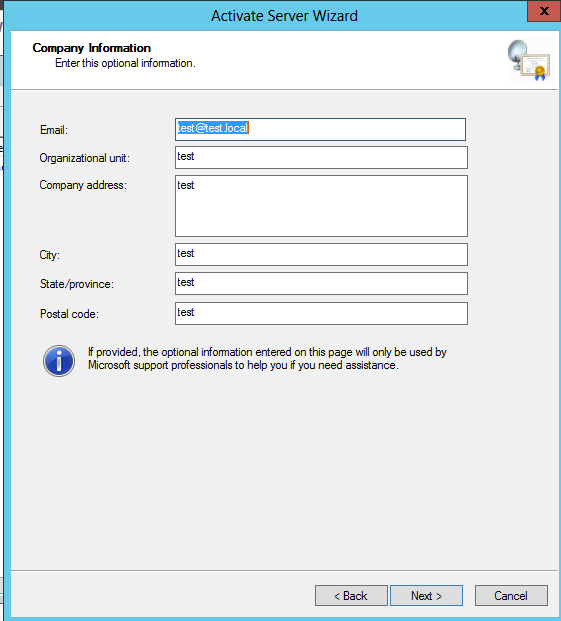This screenshot has width=561, height=621.
Task: Click the Company Information heading
Action: (91, 48)
